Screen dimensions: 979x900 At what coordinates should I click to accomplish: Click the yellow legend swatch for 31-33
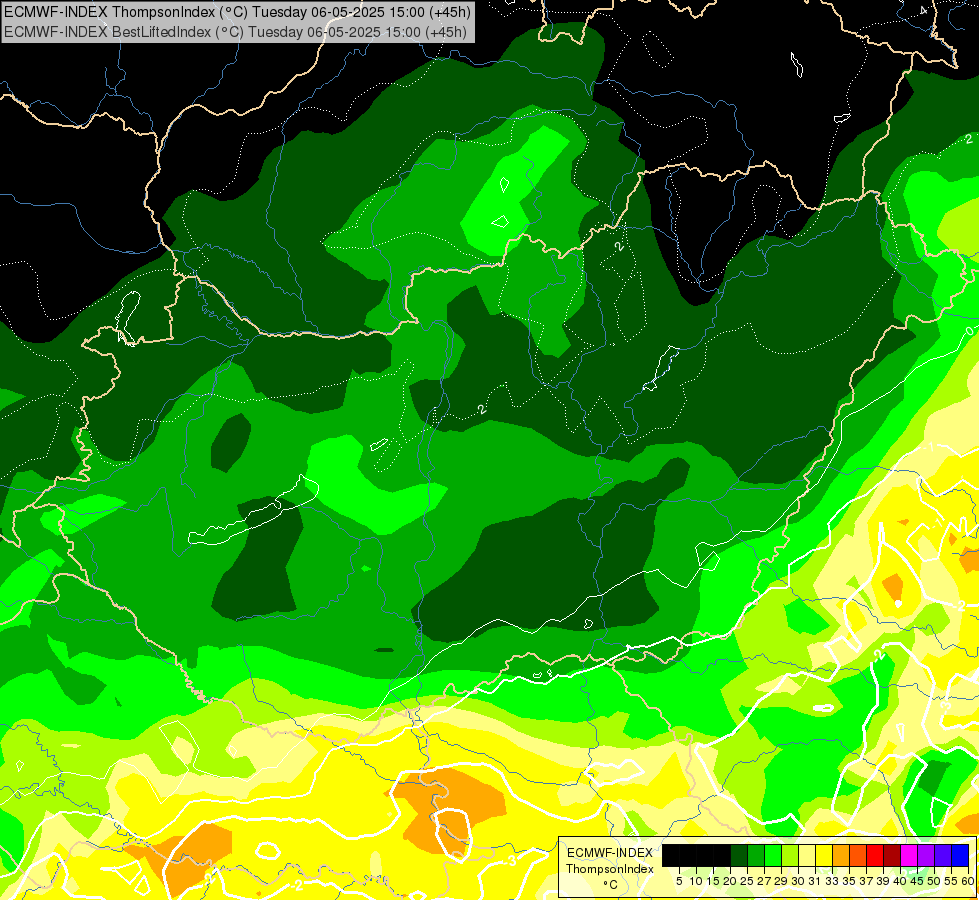click(824, 856)
